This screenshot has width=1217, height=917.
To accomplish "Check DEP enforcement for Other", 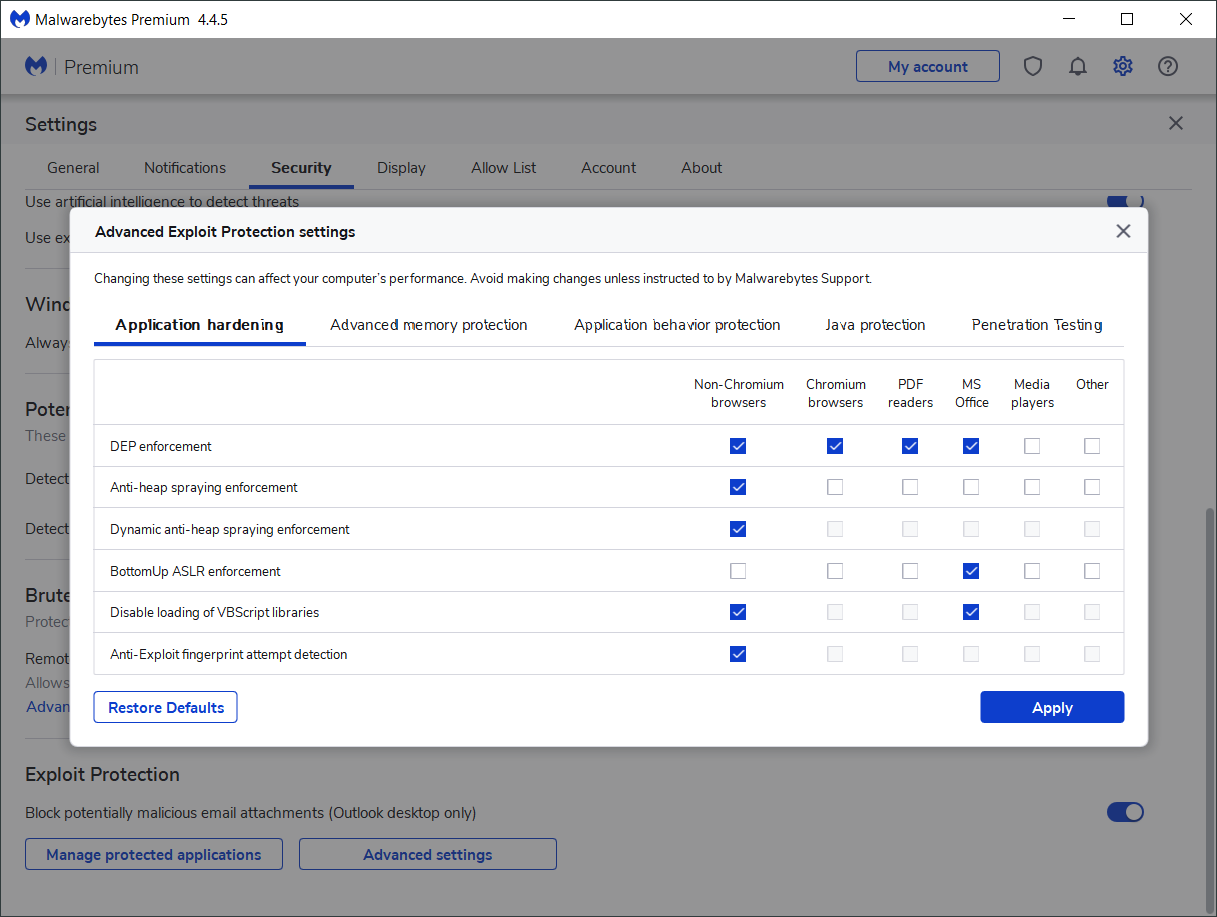I will click(1092, 446).
